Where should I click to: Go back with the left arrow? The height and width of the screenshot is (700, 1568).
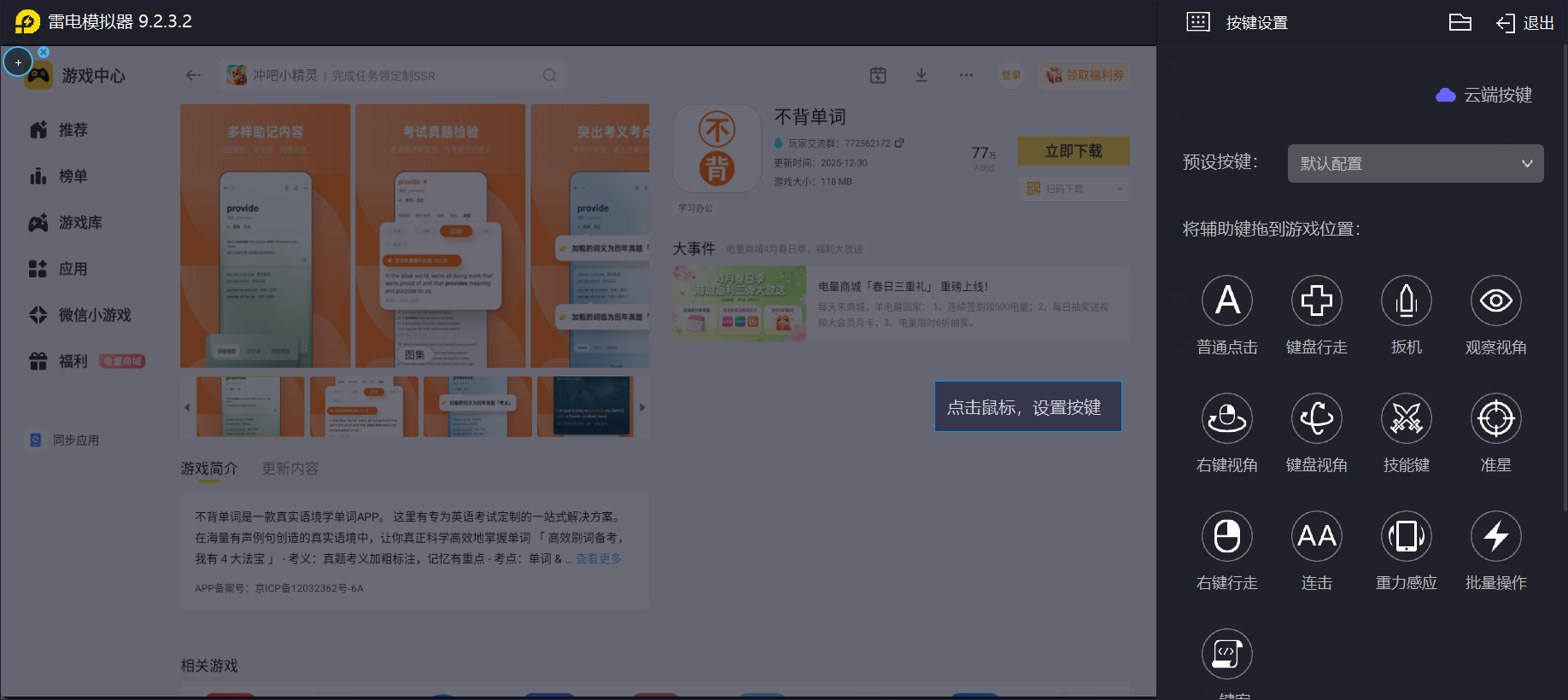click(x=193, y=75)
